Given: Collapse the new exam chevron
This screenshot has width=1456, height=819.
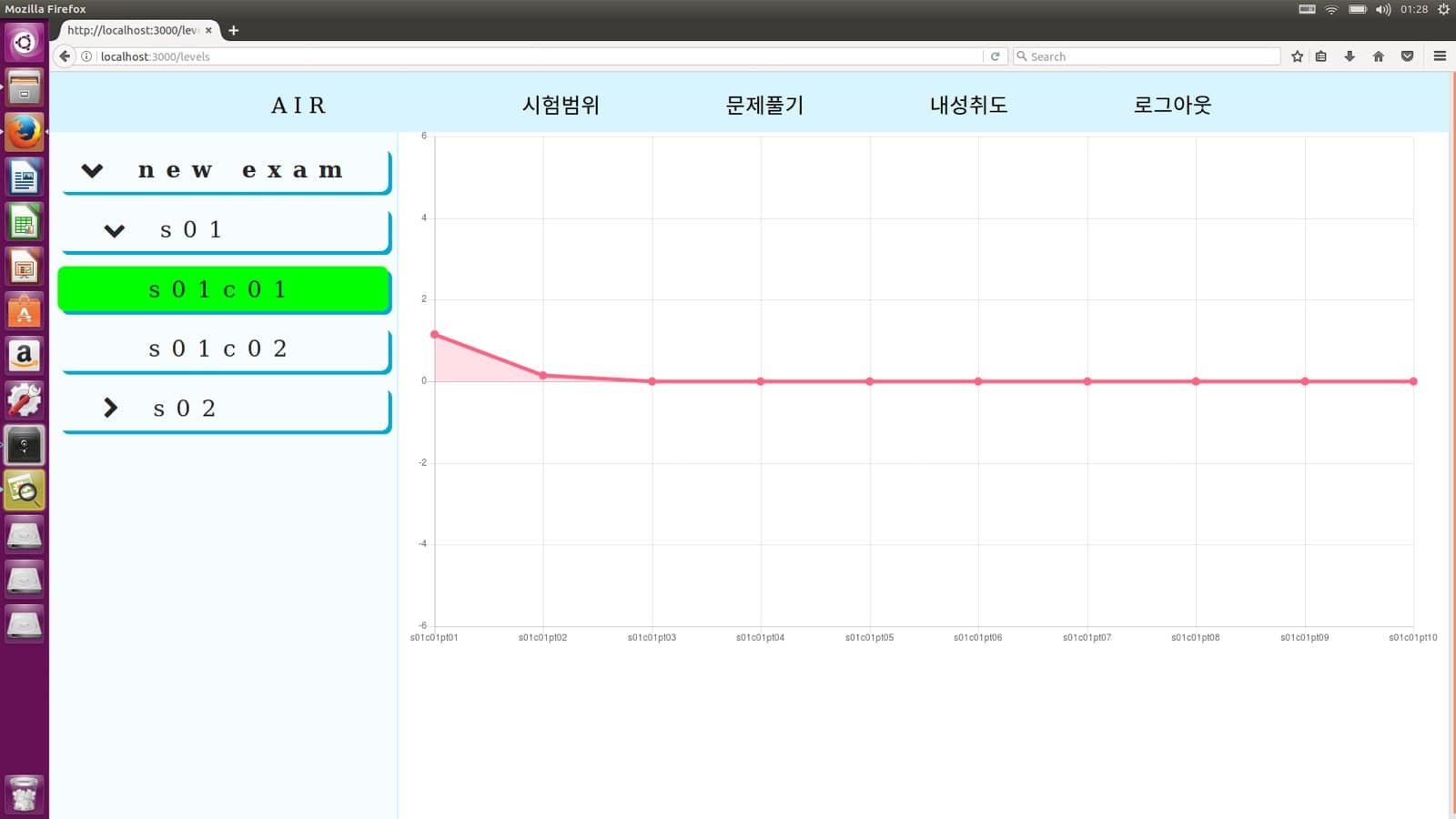Looking at the screenshot, I should [x=92, y=170].
